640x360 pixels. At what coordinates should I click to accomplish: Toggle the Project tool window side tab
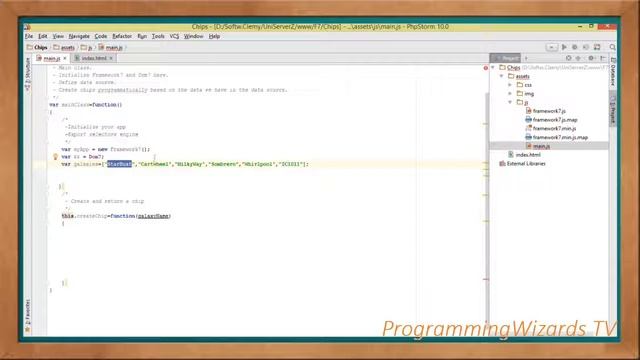pyautogui.click(x=613, y=109)
